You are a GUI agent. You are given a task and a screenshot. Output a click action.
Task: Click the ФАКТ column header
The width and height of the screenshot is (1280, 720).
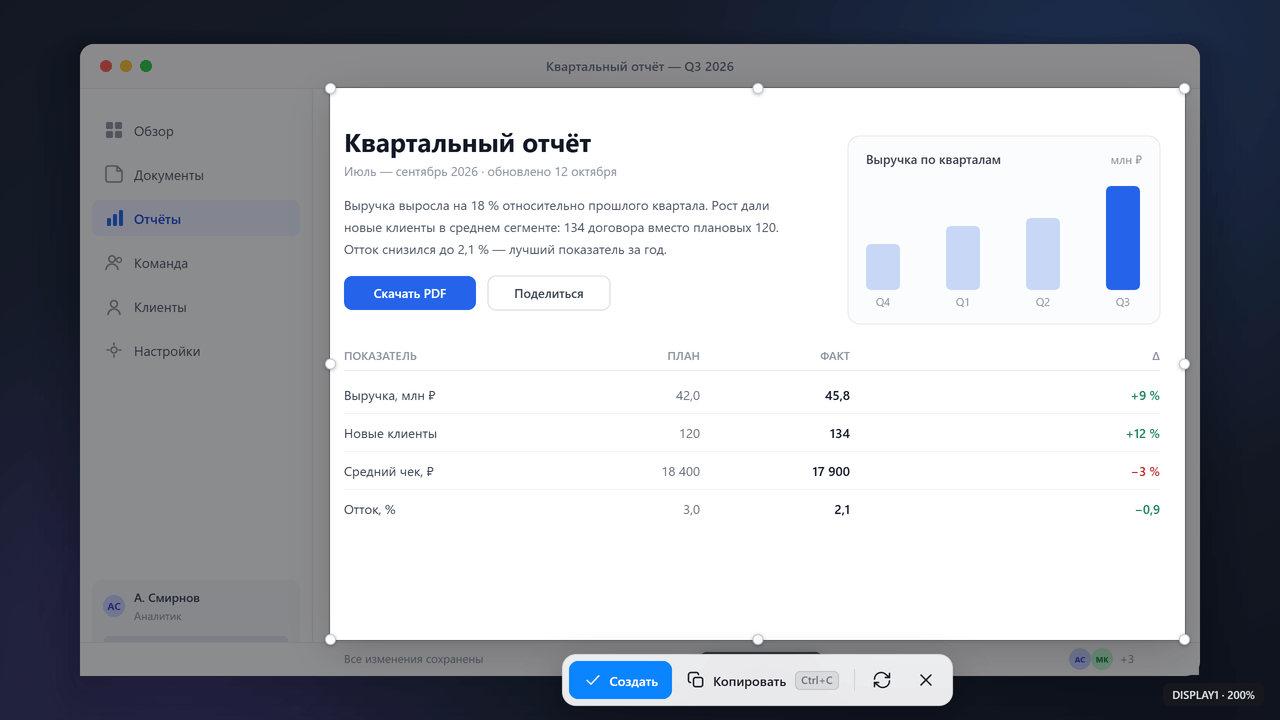(x=835, y=356)
